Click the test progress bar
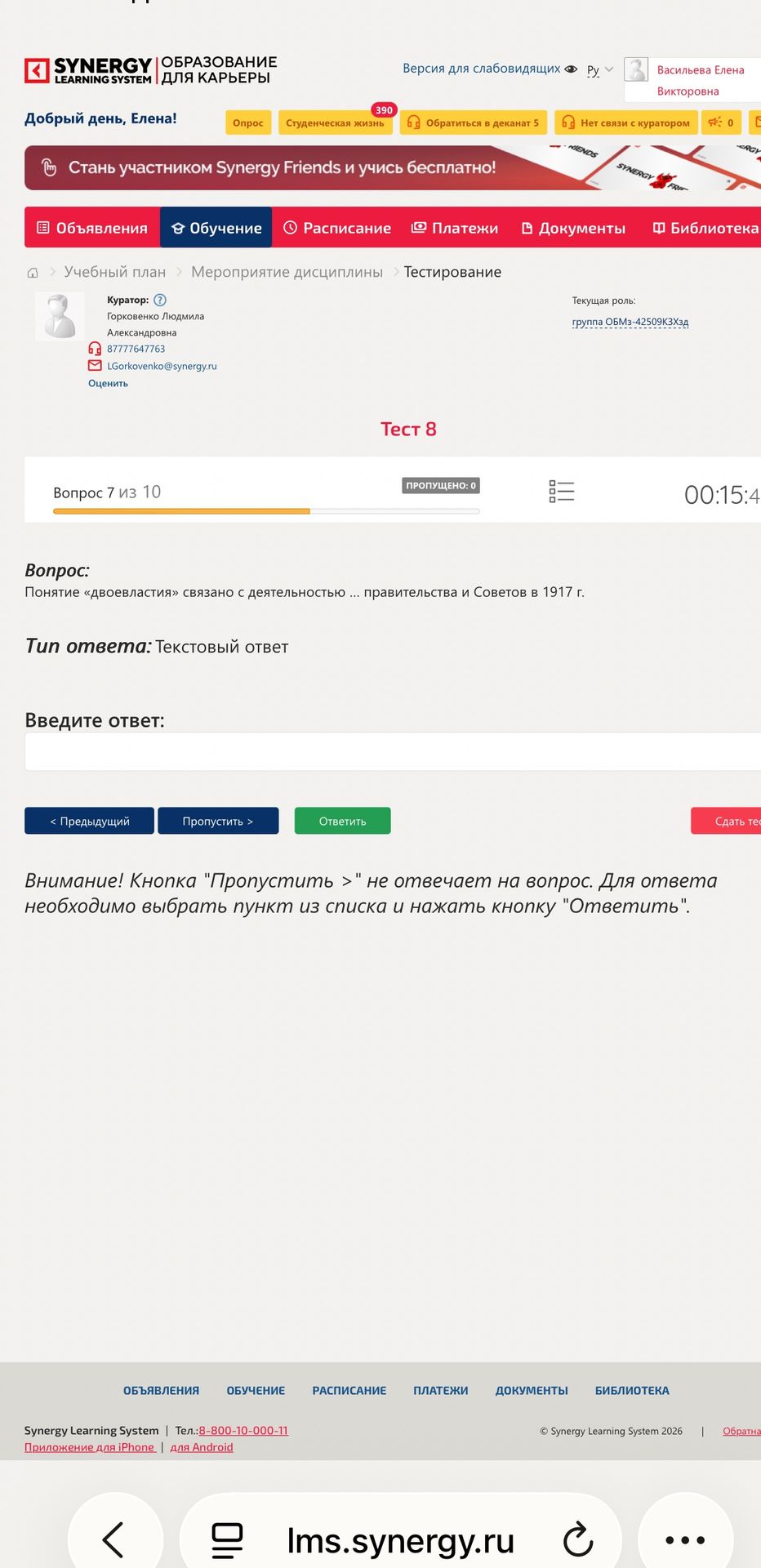This screenshot has height=1568, width=761. click(266, 511)
